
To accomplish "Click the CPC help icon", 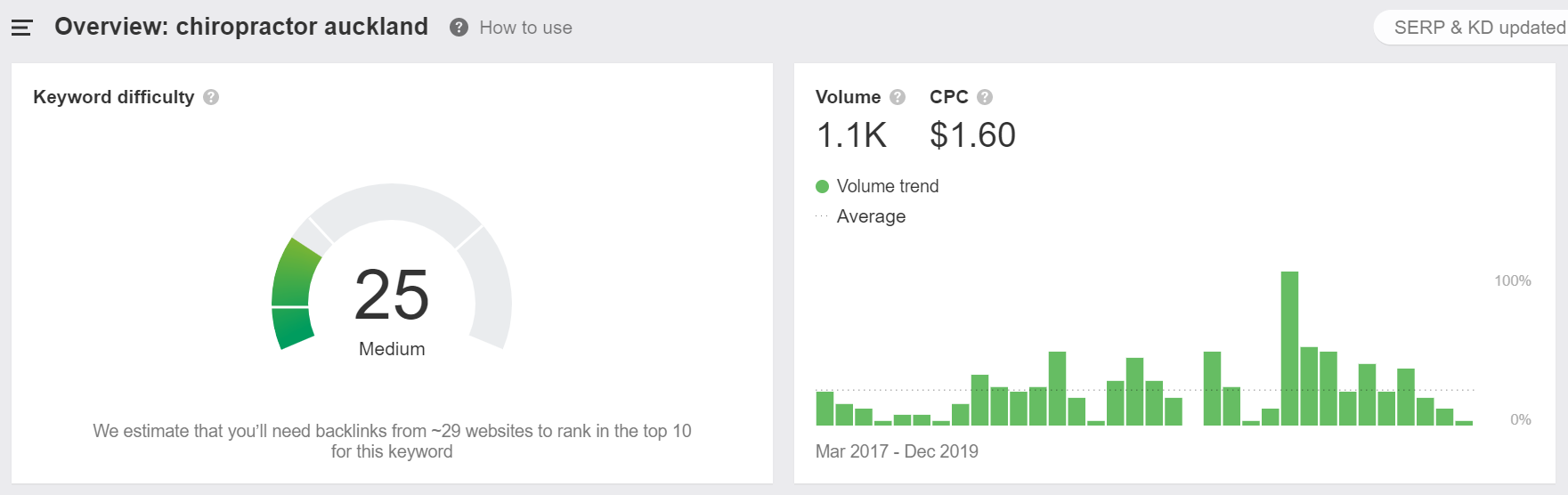I will pyautogui.click(x=985, y=97).
